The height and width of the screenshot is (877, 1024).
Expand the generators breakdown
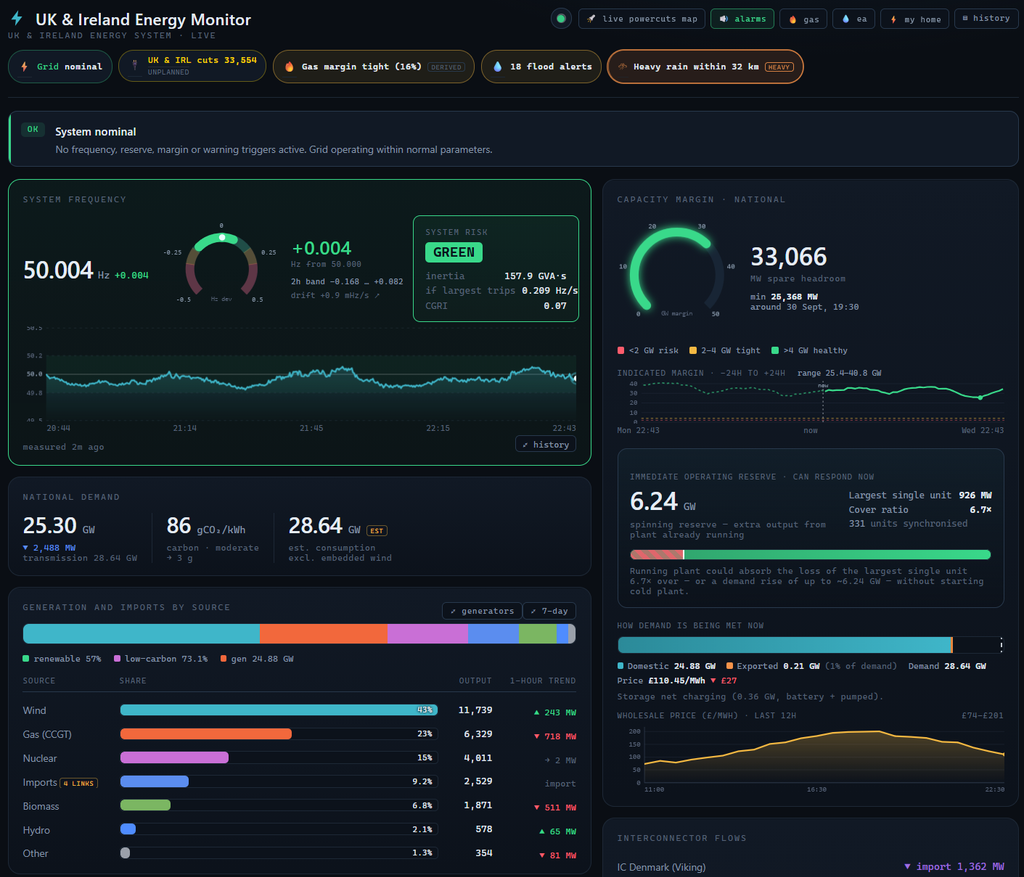(x=482, y=611)
